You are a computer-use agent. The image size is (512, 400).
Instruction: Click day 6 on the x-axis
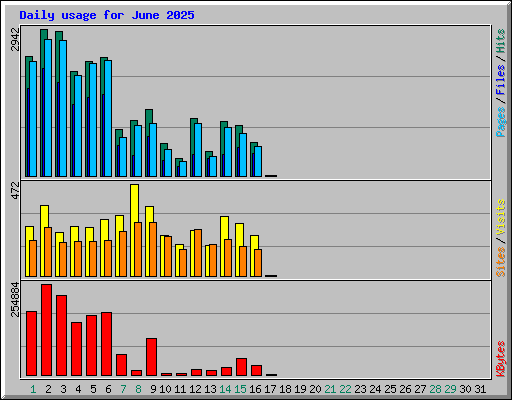[x=108, y=389]
